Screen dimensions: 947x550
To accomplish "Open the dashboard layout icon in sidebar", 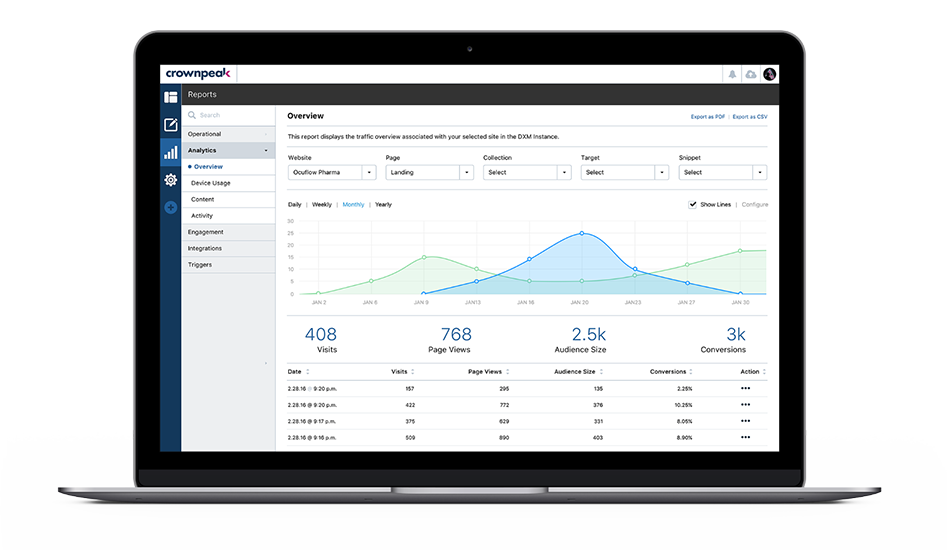I will point(170,97).
